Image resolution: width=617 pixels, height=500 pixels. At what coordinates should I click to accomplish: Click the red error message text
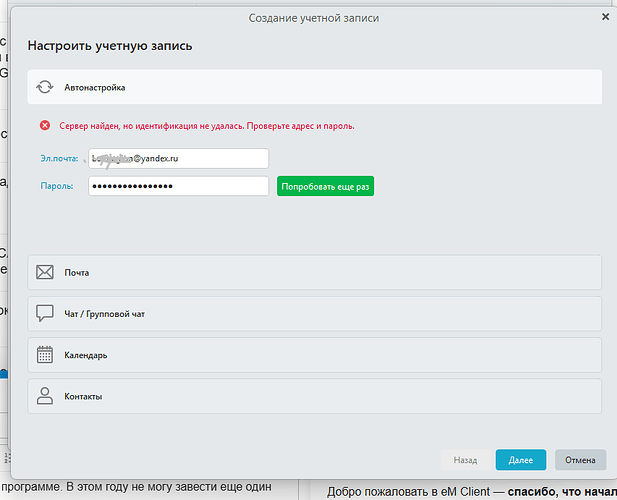[207, 126]
